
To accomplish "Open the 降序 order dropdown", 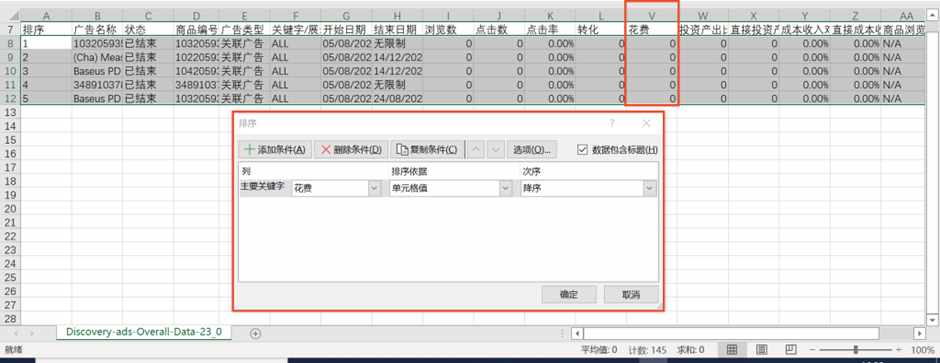I will pos(650,189).
